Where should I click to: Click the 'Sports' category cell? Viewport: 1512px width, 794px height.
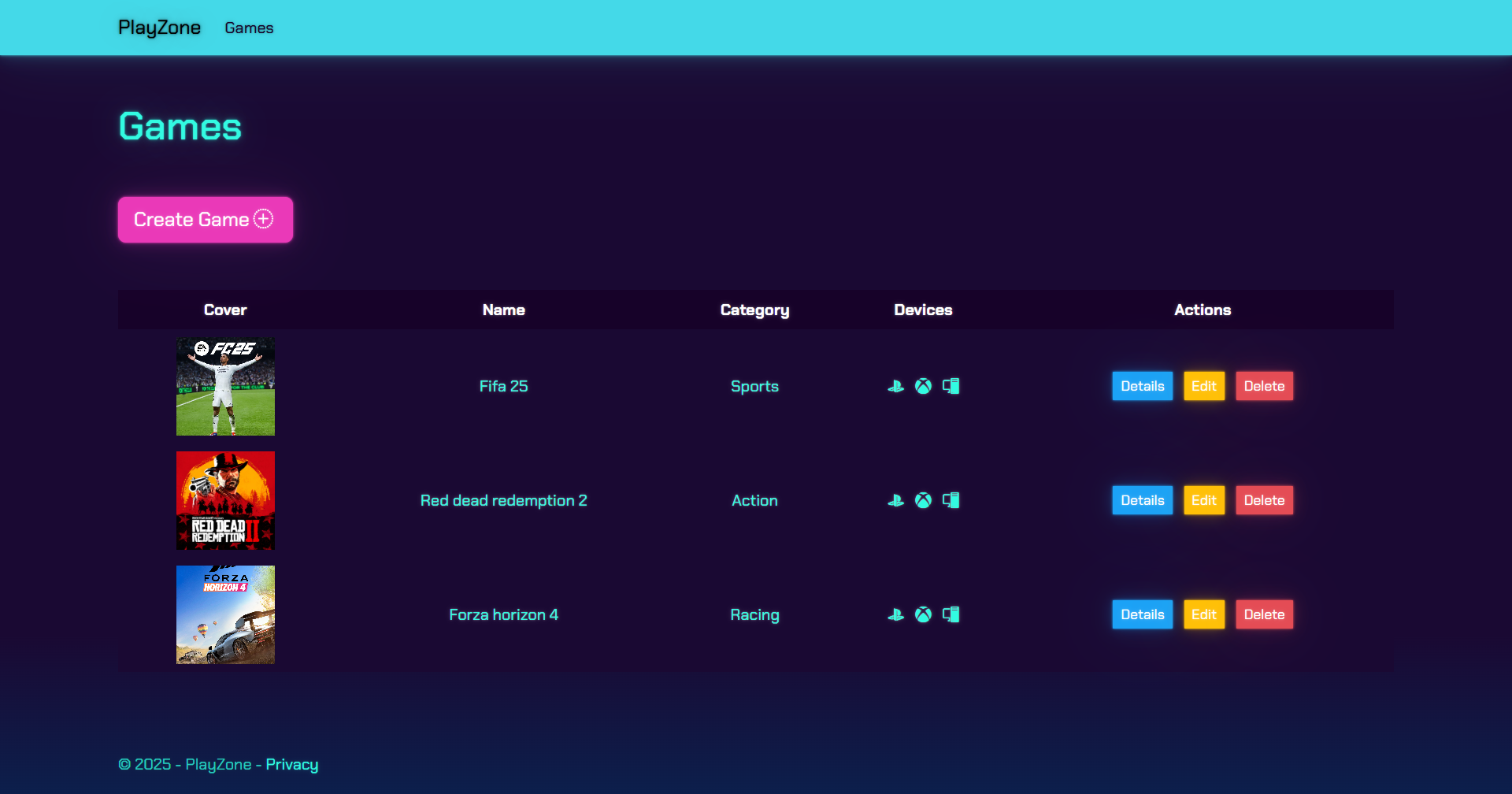(x=754, y=386)
